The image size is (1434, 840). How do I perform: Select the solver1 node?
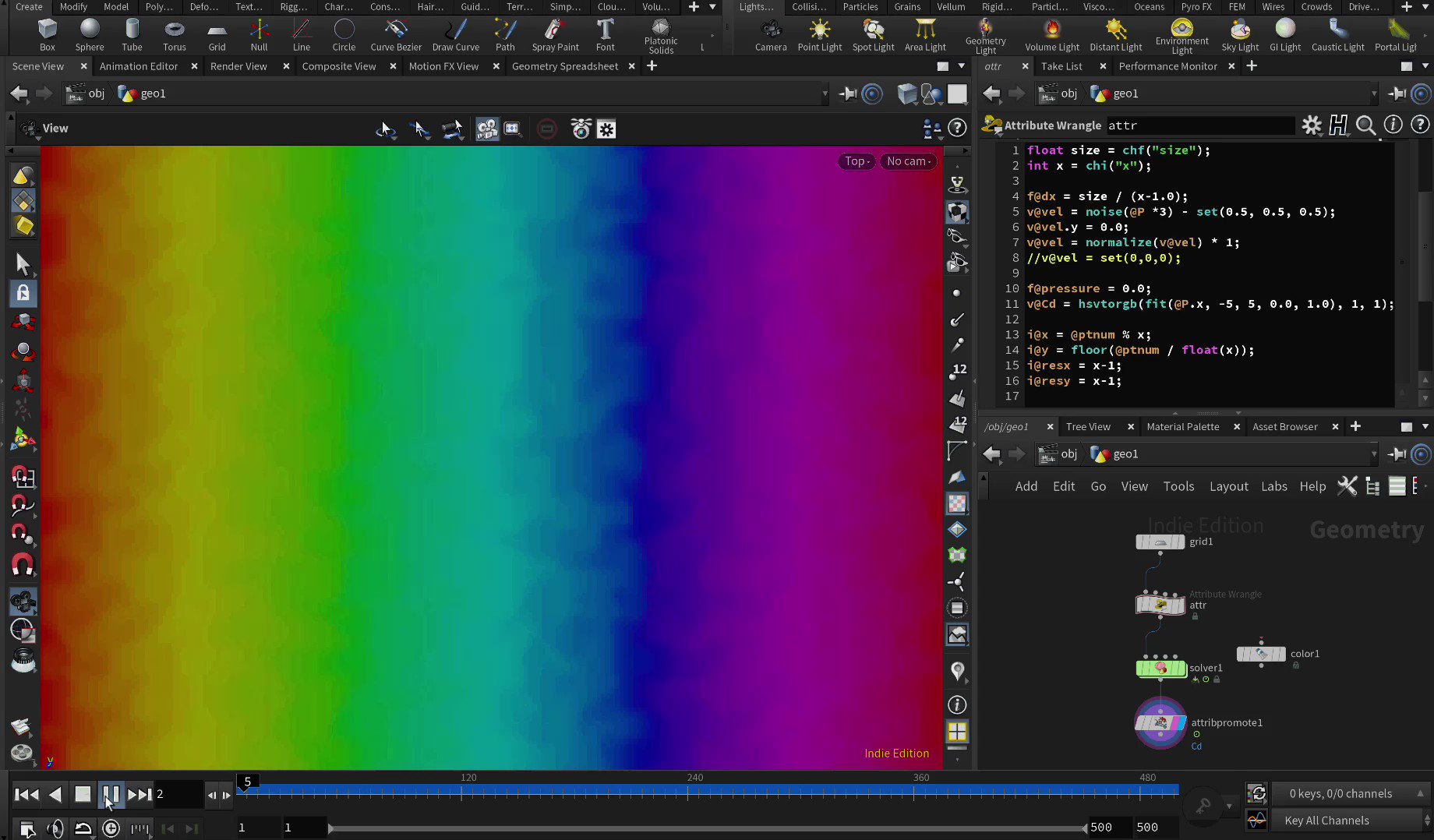coord(1160,668)
